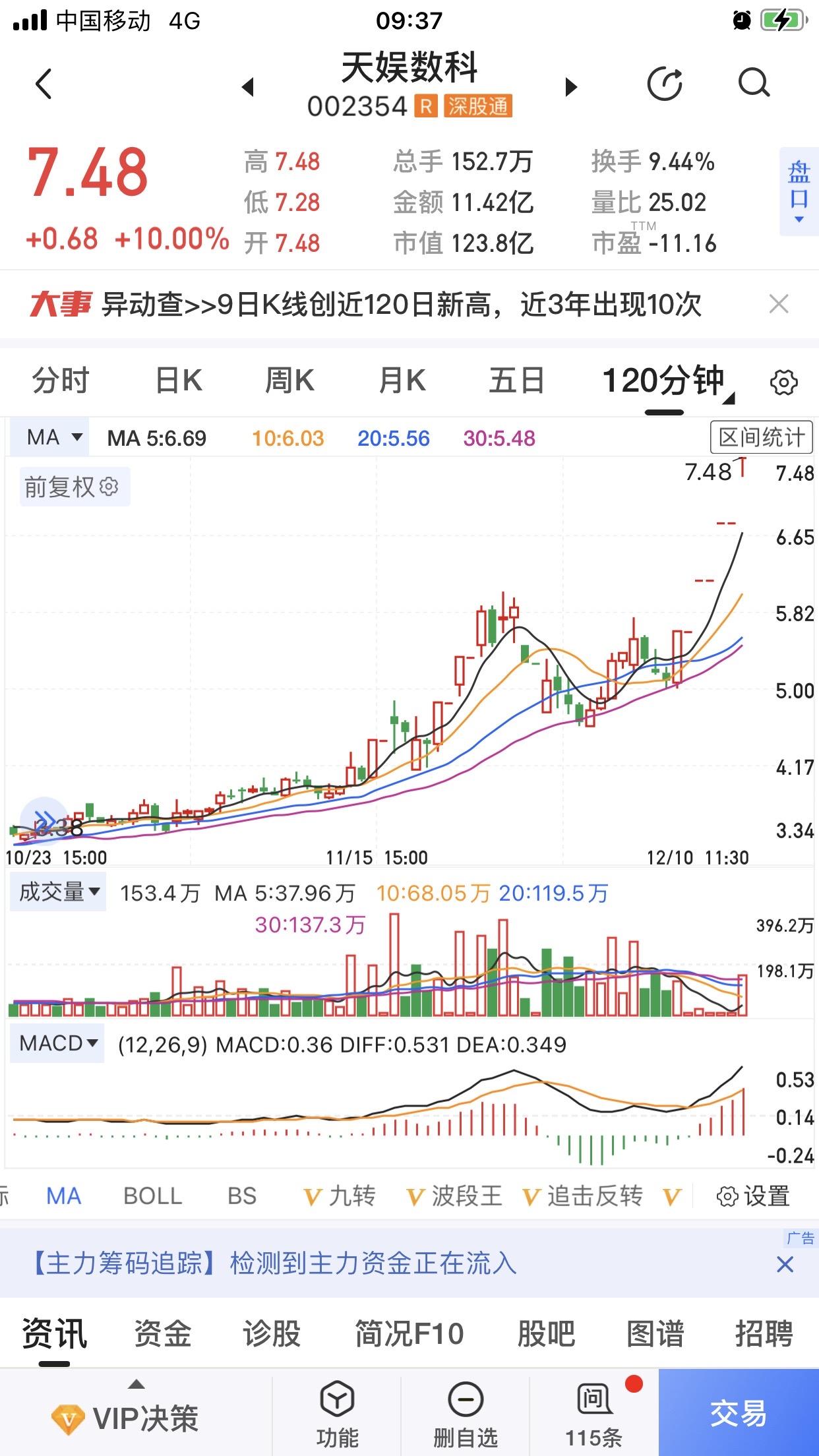Go to the previous stock arrow

point(248,86)
